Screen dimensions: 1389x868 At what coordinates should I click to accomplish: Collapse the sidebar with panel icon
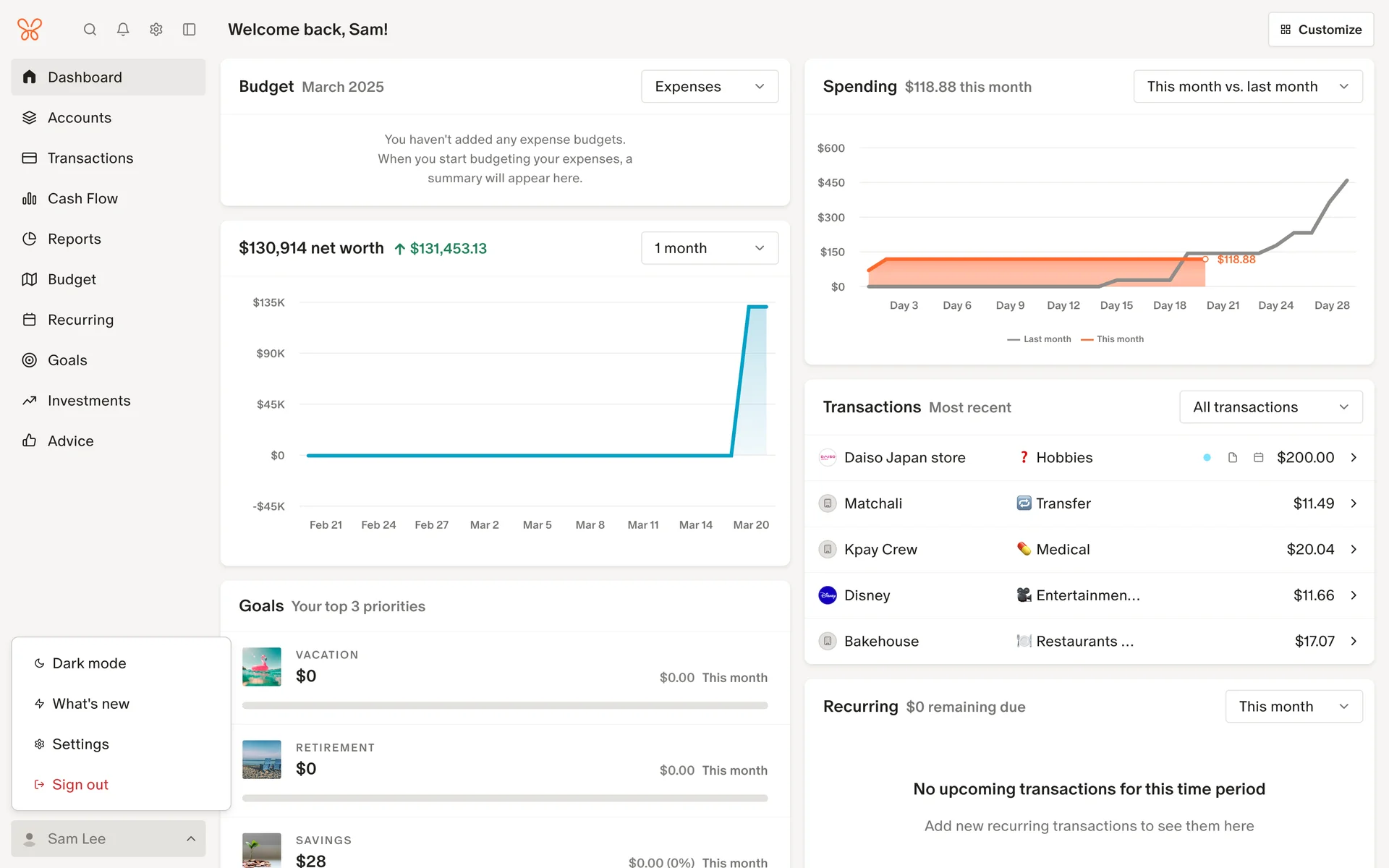coord(190,30)
